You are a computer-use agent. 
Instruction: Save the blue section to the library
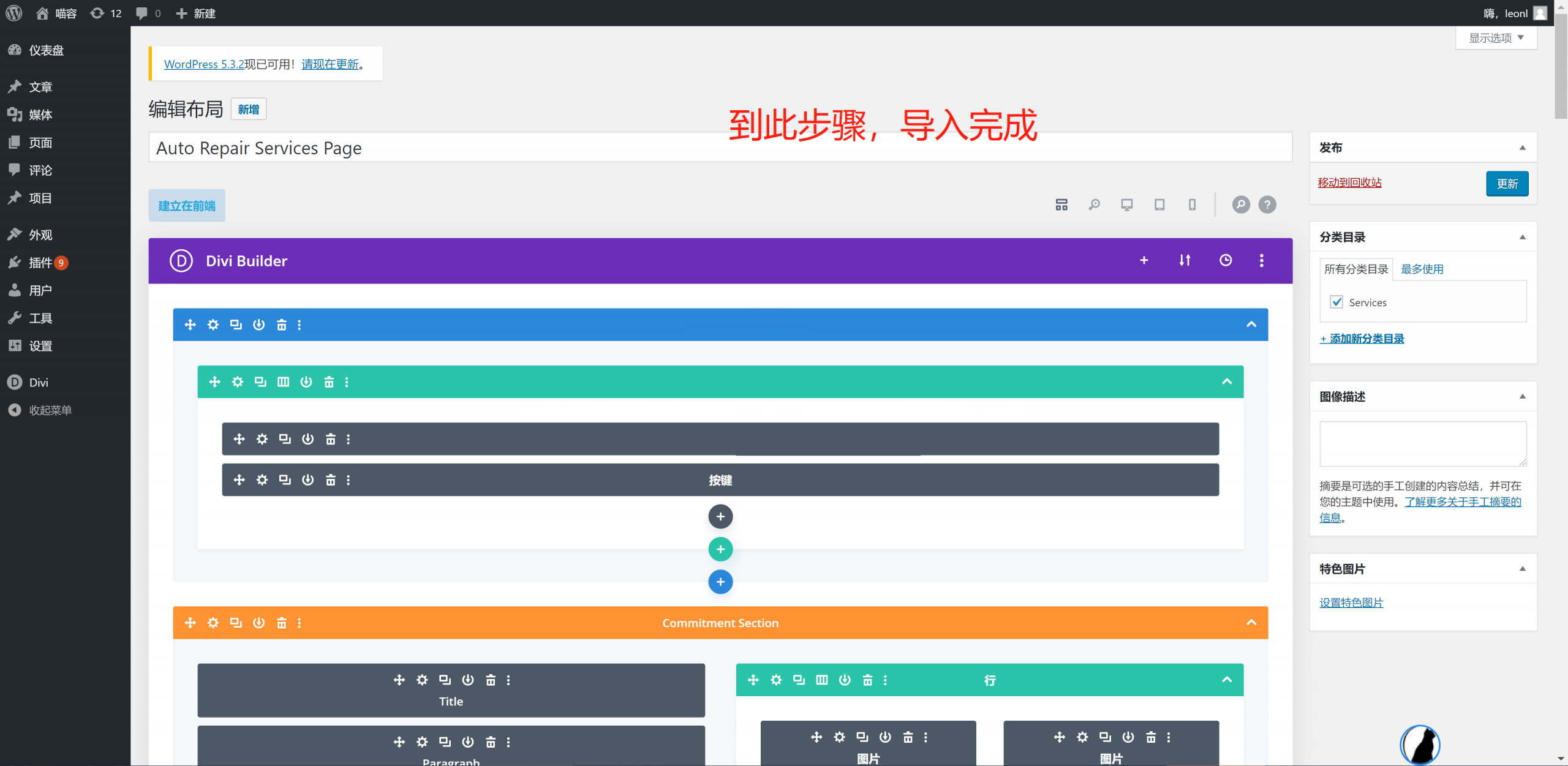coord(258,325)
